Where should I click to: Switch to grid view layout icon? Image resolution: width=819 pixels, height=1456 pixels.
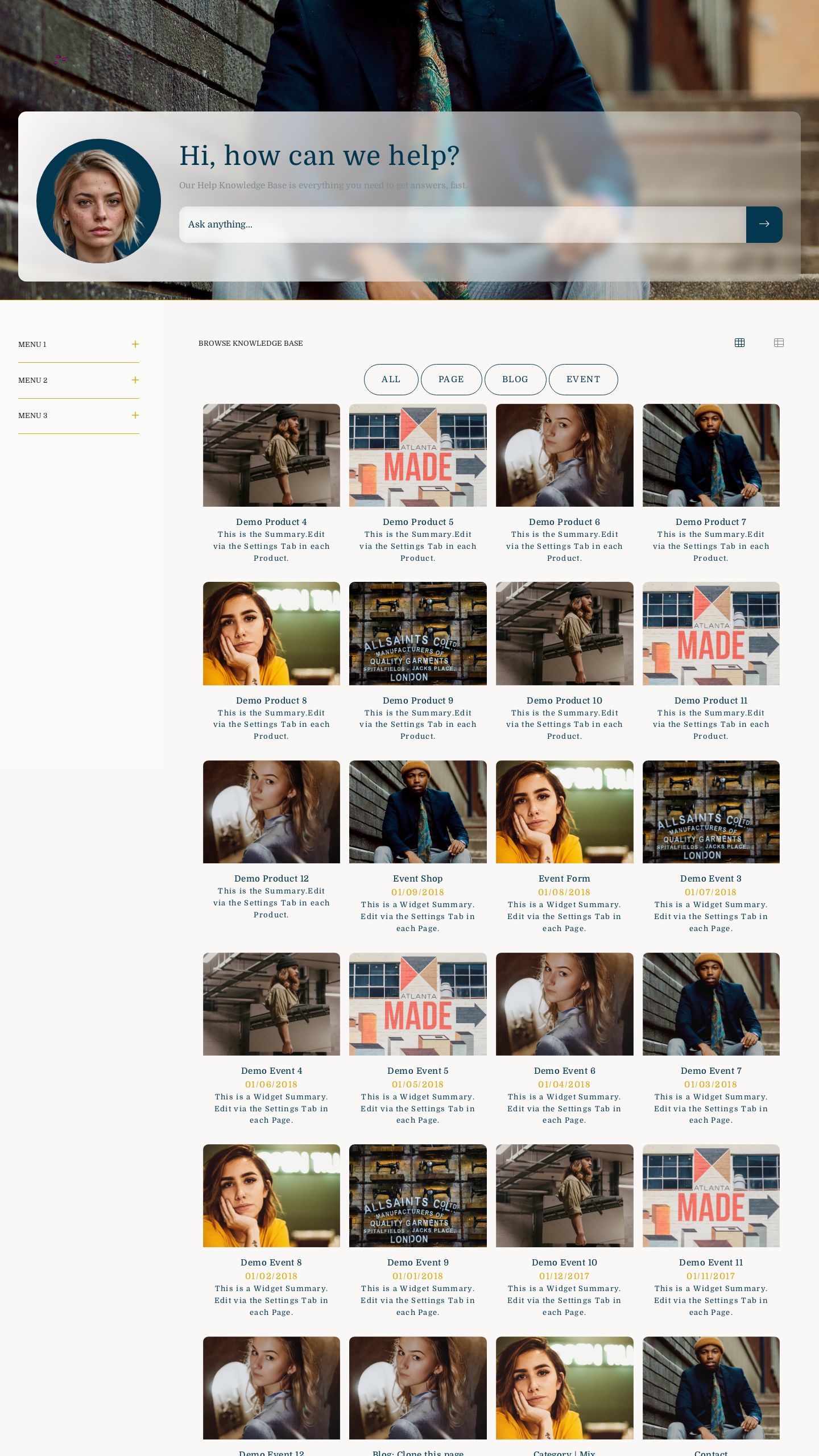click(x=739, y=343)
